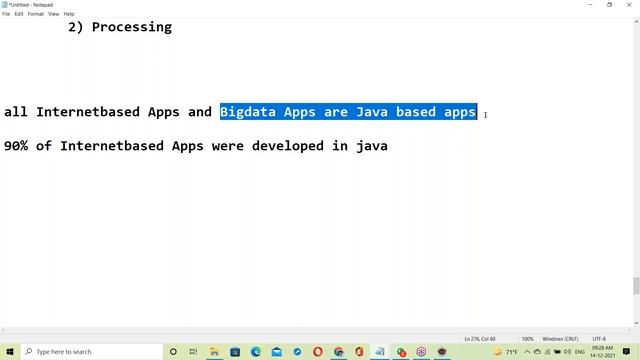Open the Windows Start menu
This screenshot has height=360, width=640.
tap(10, 351)
